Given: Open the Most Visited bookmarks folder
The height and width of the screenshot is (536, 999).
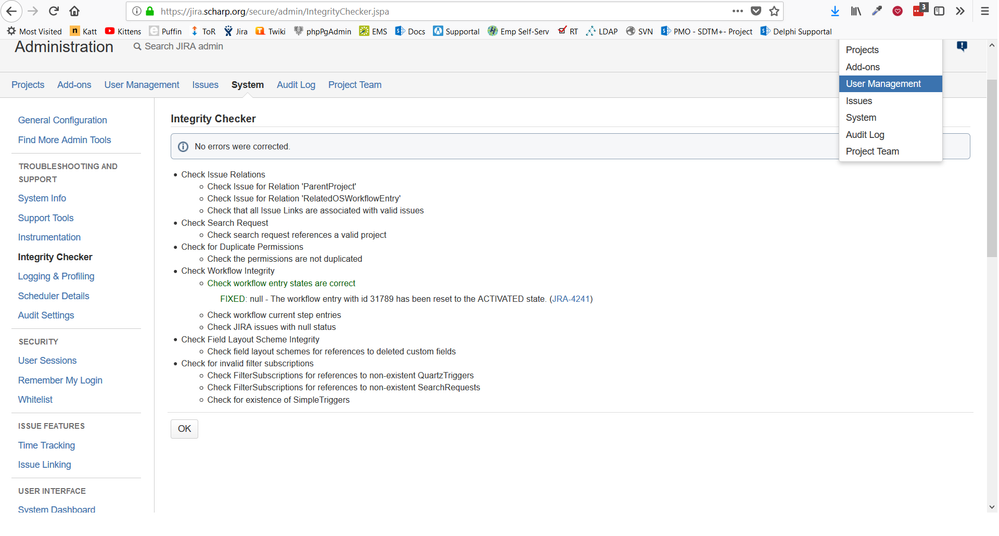Looking at the screenshot, I should [34, 31].
